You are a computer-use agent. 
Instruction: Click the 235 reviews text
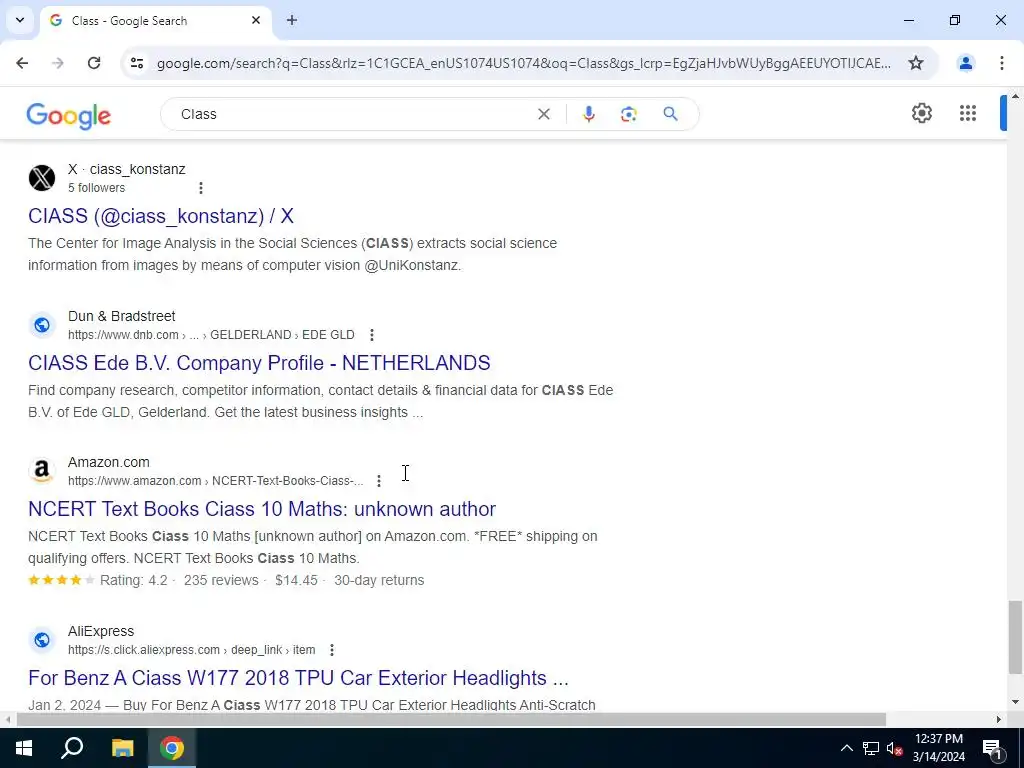[x=221, y=581]
